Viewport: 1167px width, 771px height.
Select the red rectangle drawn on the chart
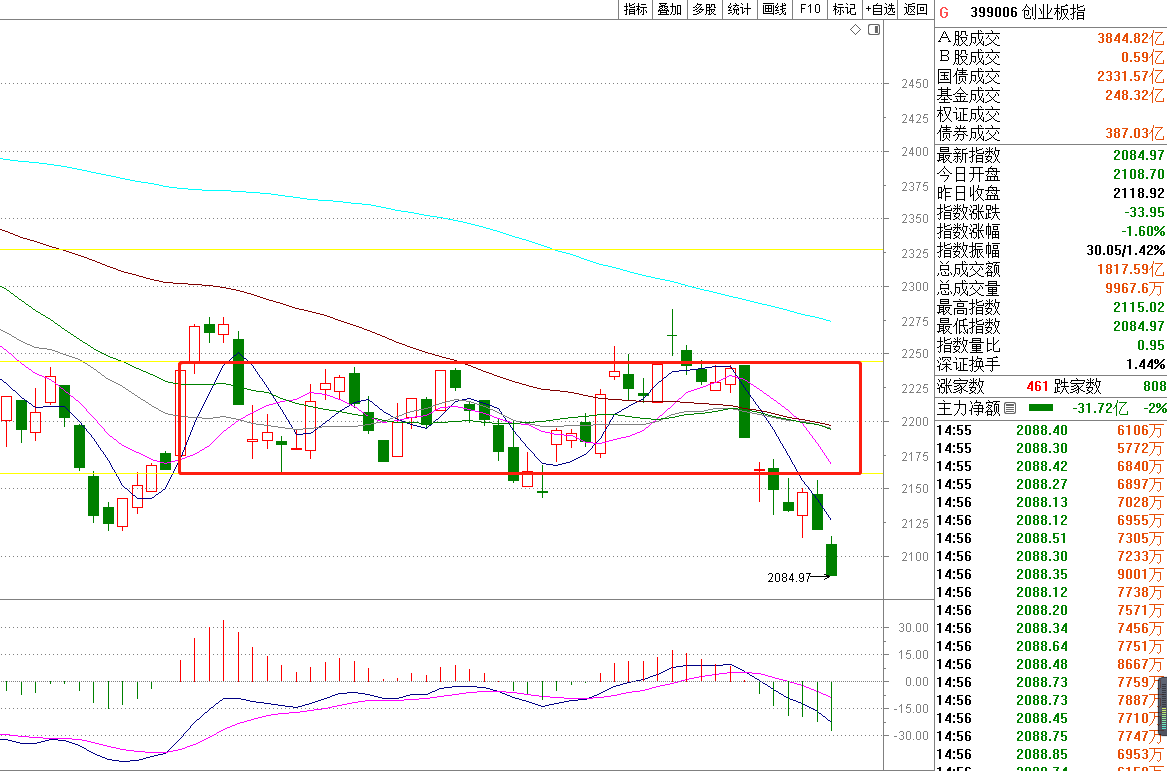519,363
